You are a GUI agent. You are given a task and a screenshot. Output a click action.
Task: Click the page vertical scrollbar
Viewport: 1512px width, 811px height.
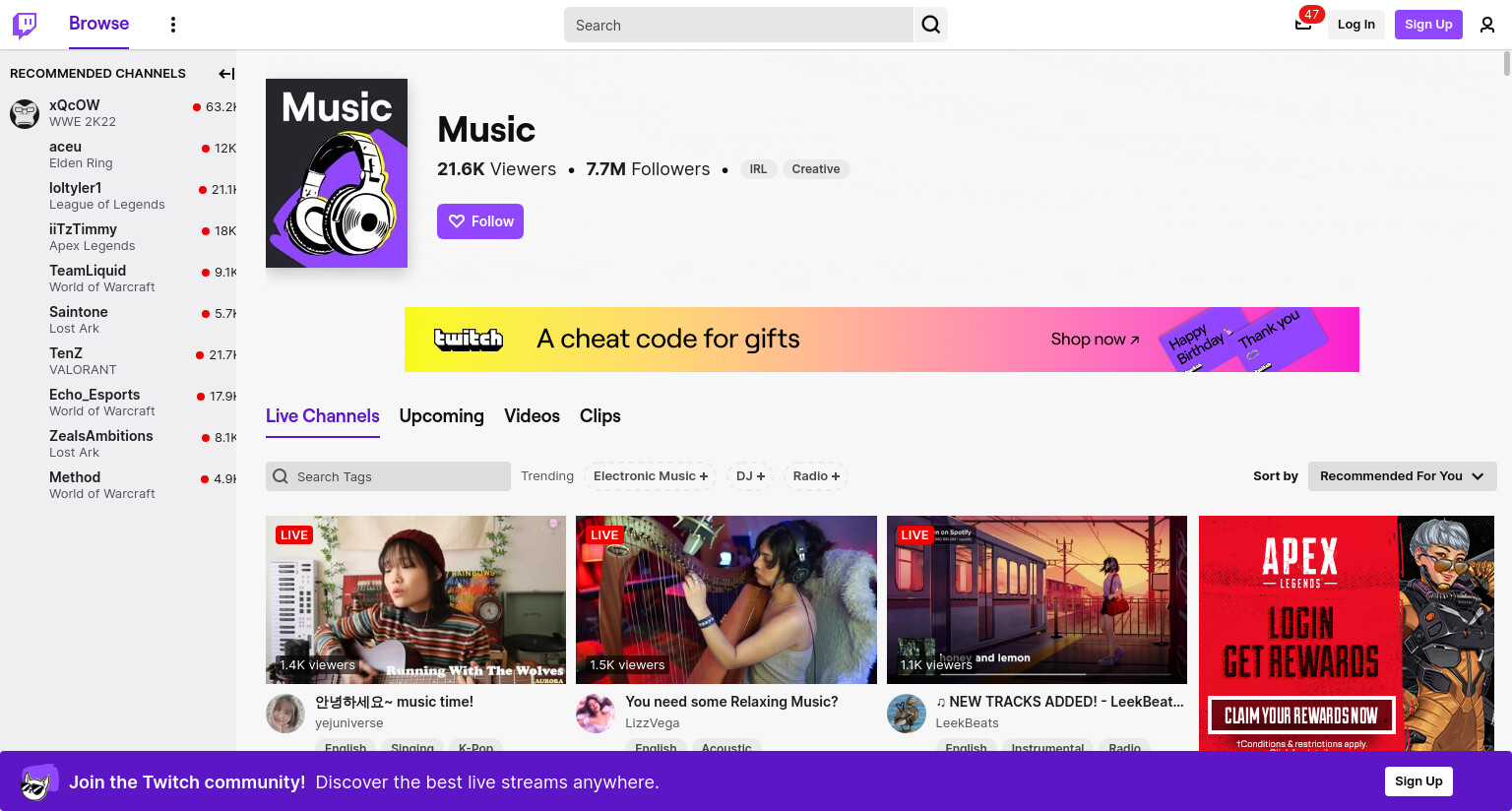tap(1506, 64)
